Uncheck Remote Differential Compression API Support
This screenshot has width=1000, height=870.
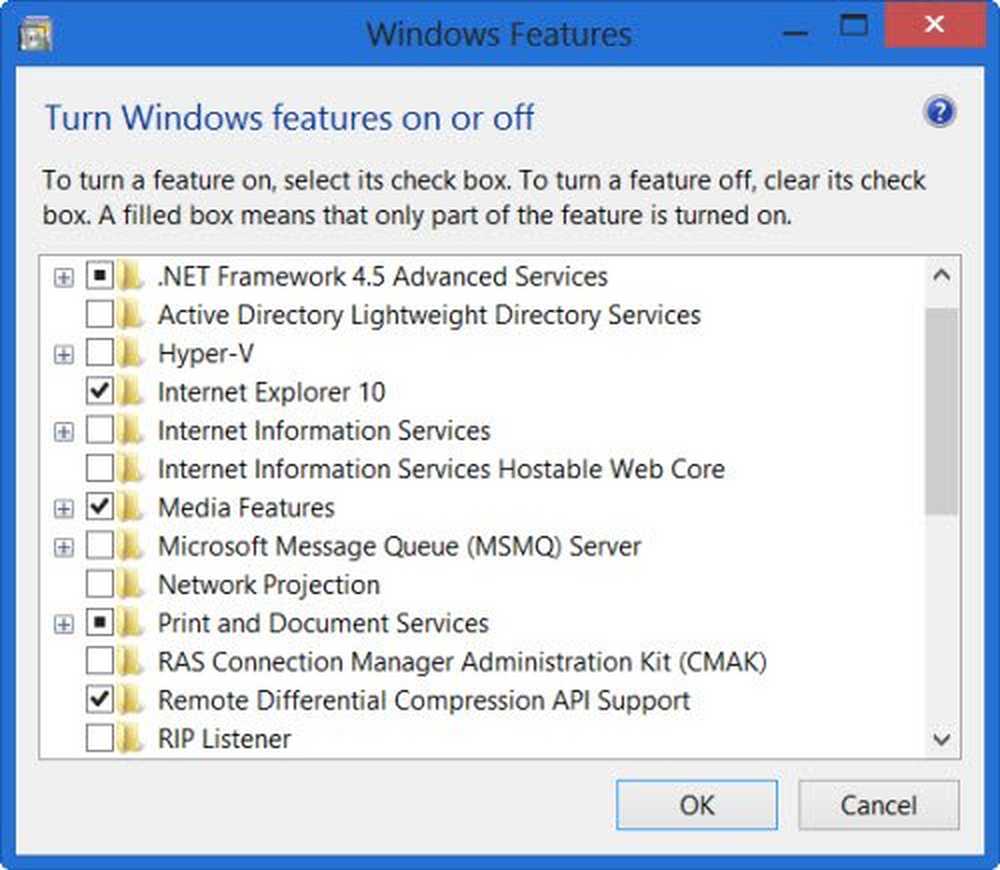(99, 699)
